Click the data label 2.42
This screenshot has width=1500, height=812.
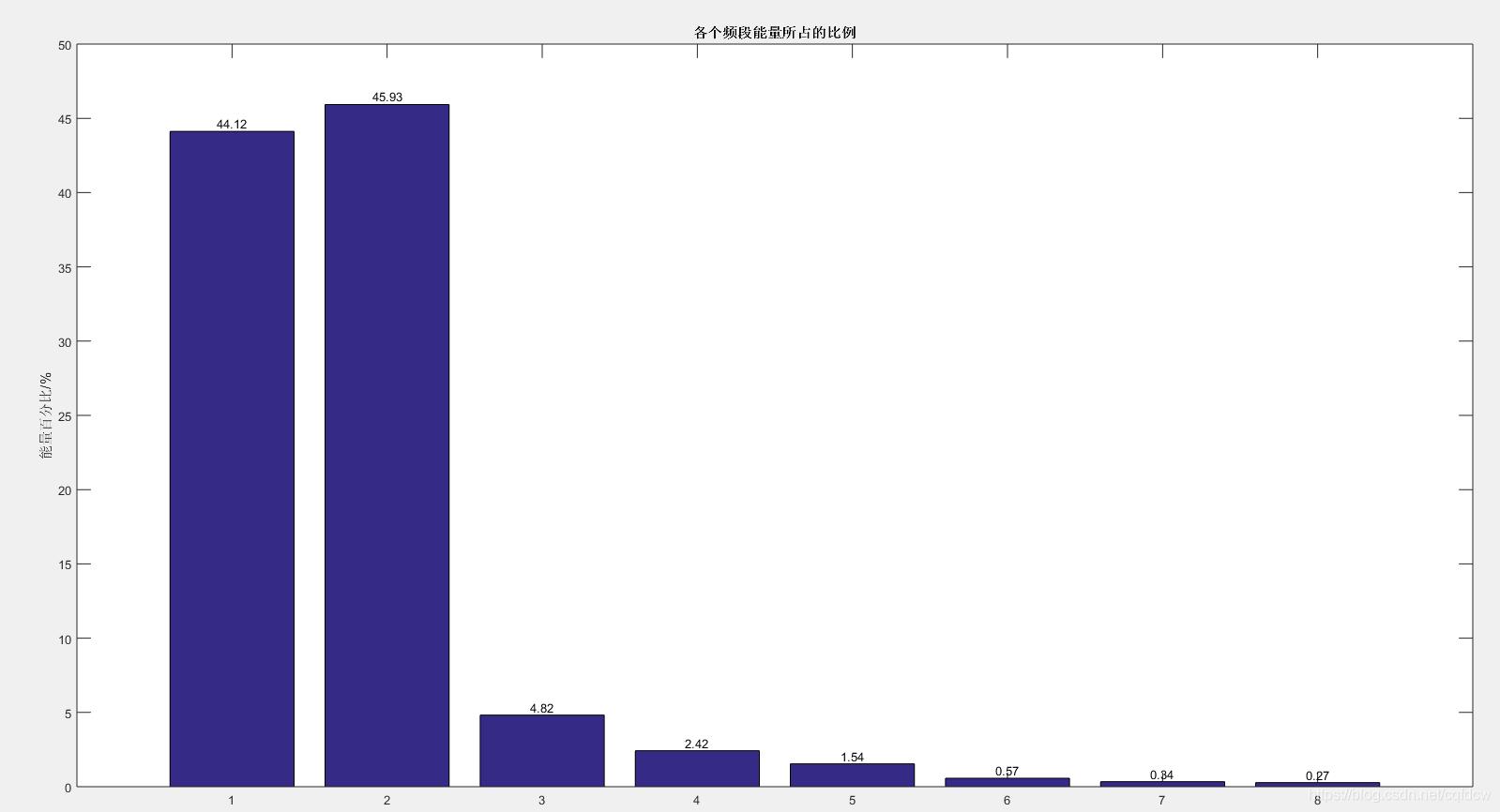pos(697,744)
